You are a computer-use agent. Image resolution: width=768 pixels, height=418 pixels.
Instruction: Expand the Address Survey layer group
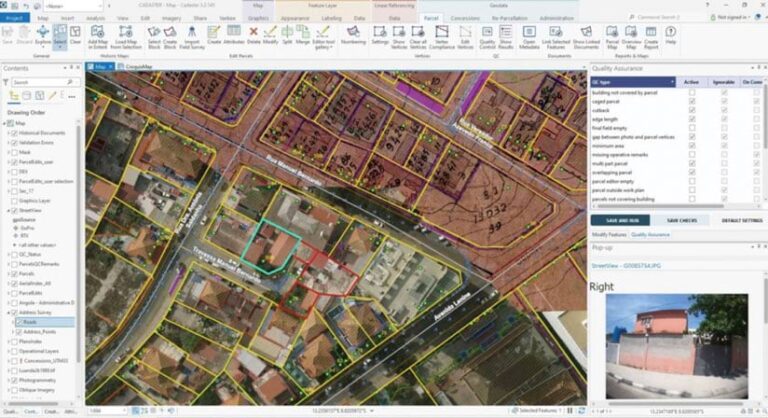coord(8,312)
